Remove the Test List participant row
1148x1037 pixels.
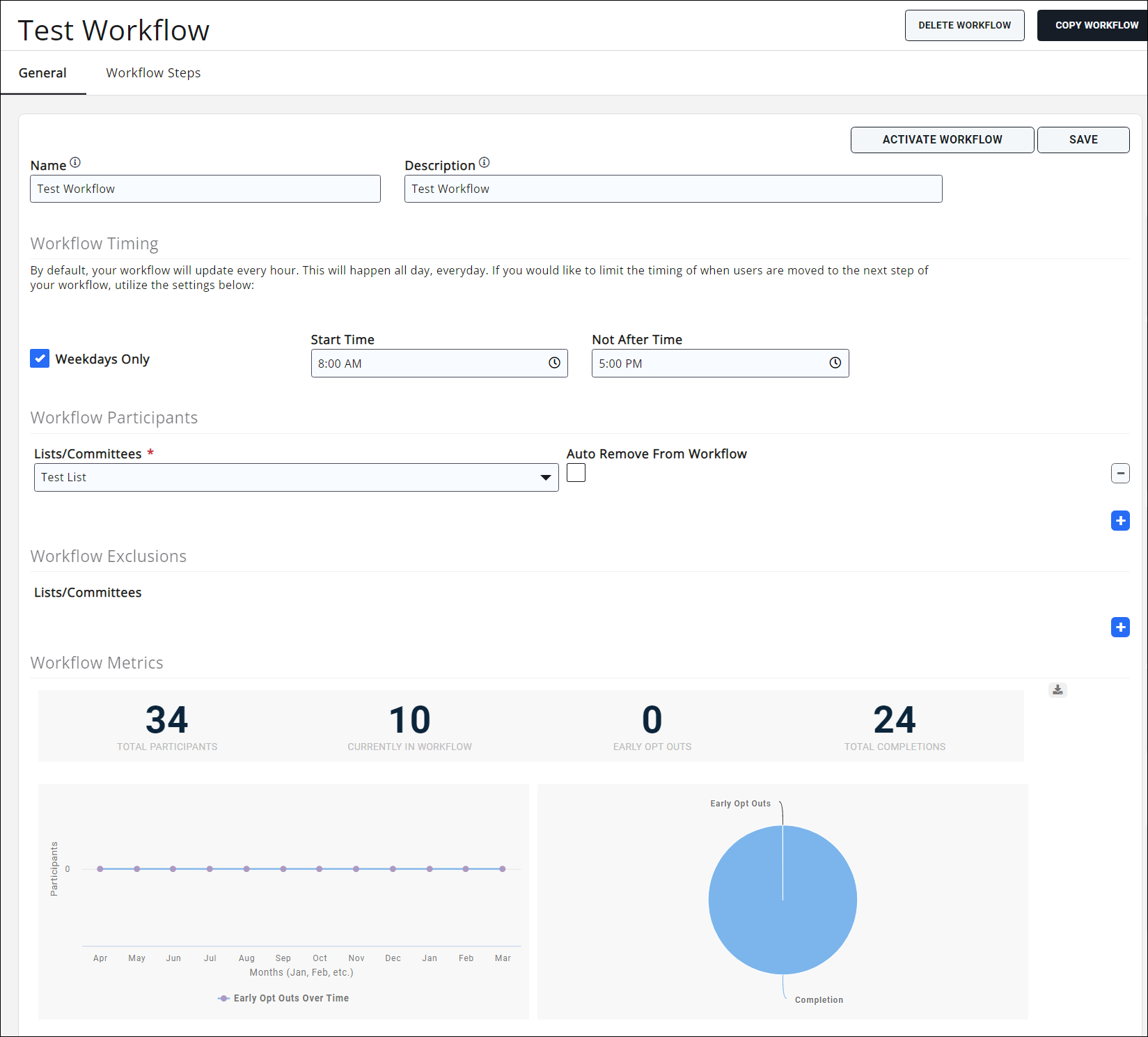click(x=1119, y=474)
